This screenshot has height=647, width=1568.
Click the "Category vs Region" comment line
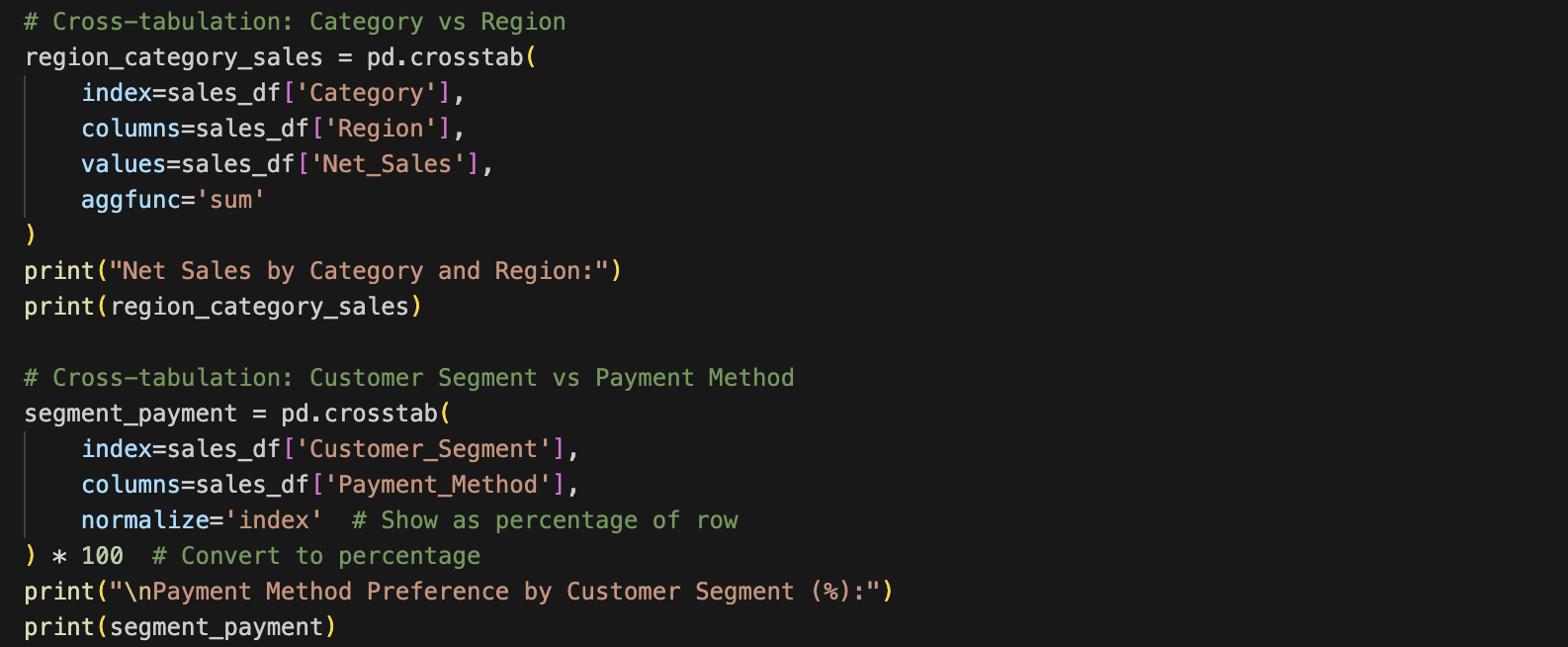(295, 22)
